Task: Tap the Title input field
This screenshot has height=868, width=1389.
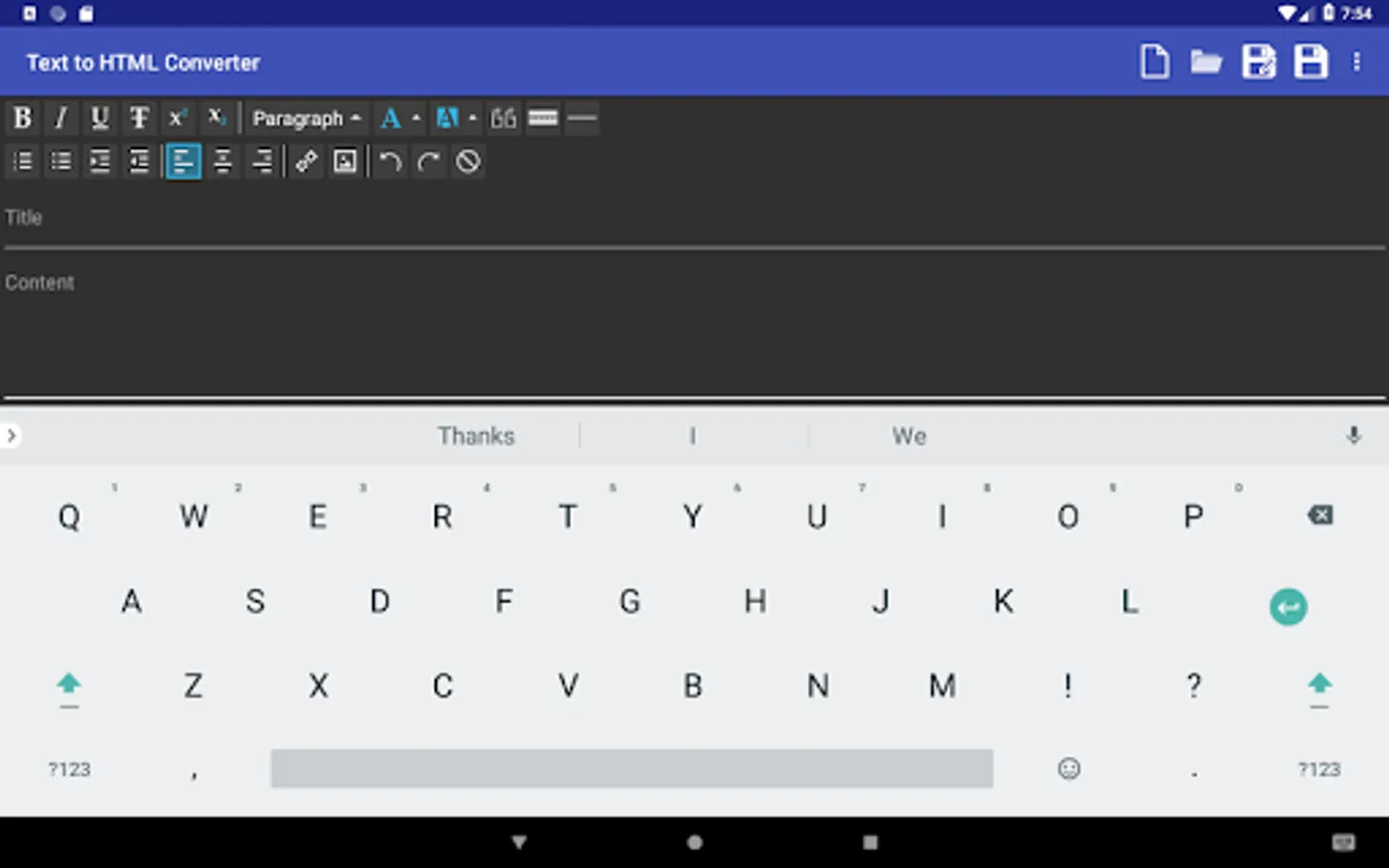Action: pyautogui.click(x=694, y=218)
